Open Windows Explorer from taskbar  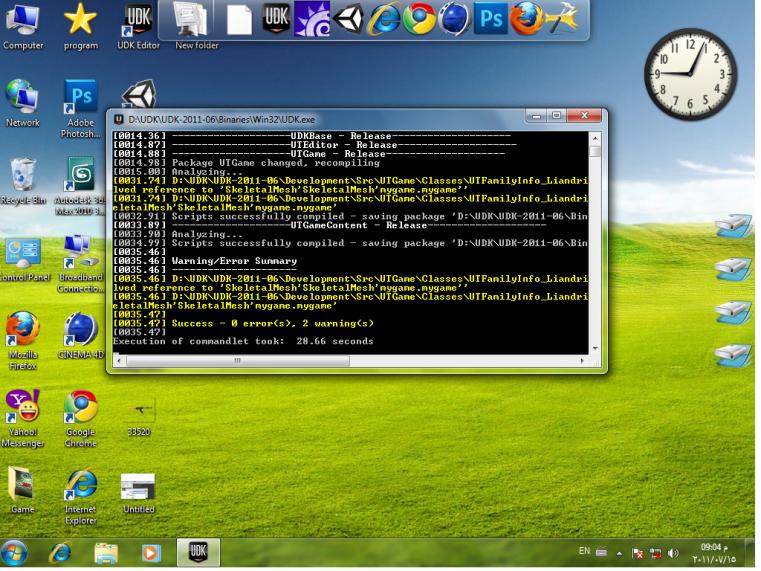(x=106, y=551)
